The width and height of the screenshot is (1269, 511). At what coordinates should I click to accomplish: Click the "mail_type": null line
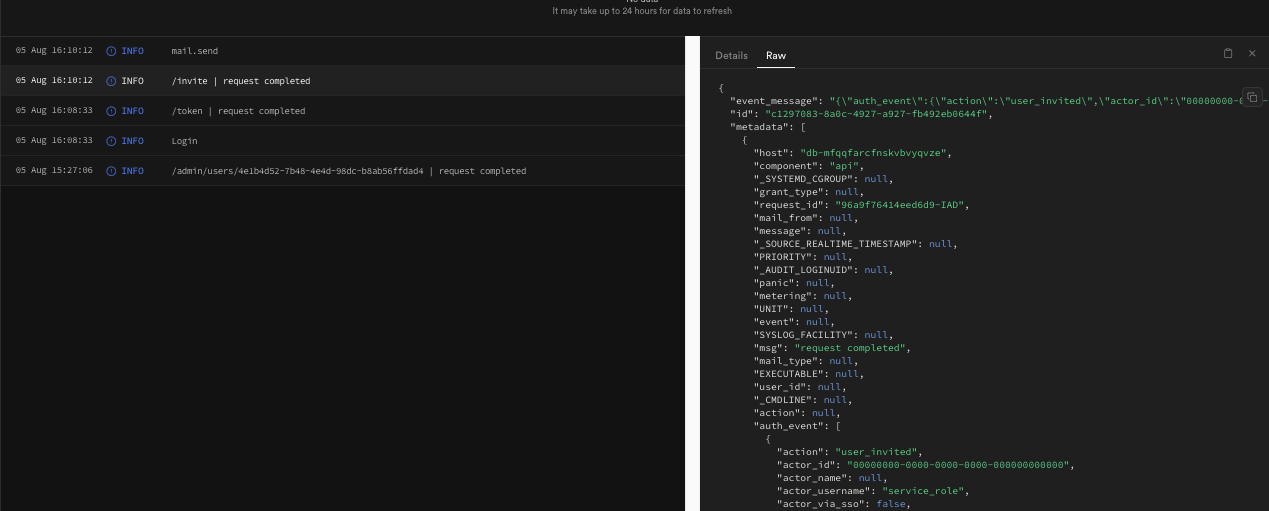[x=805, y=361]
